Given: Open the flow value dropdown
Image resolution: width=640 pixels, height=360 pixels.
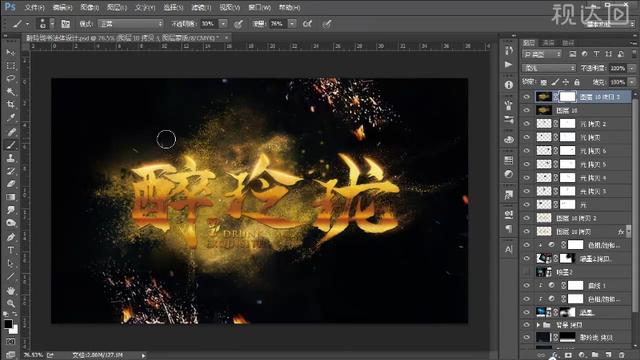Looking at the screenshot, I should point(292,24).
